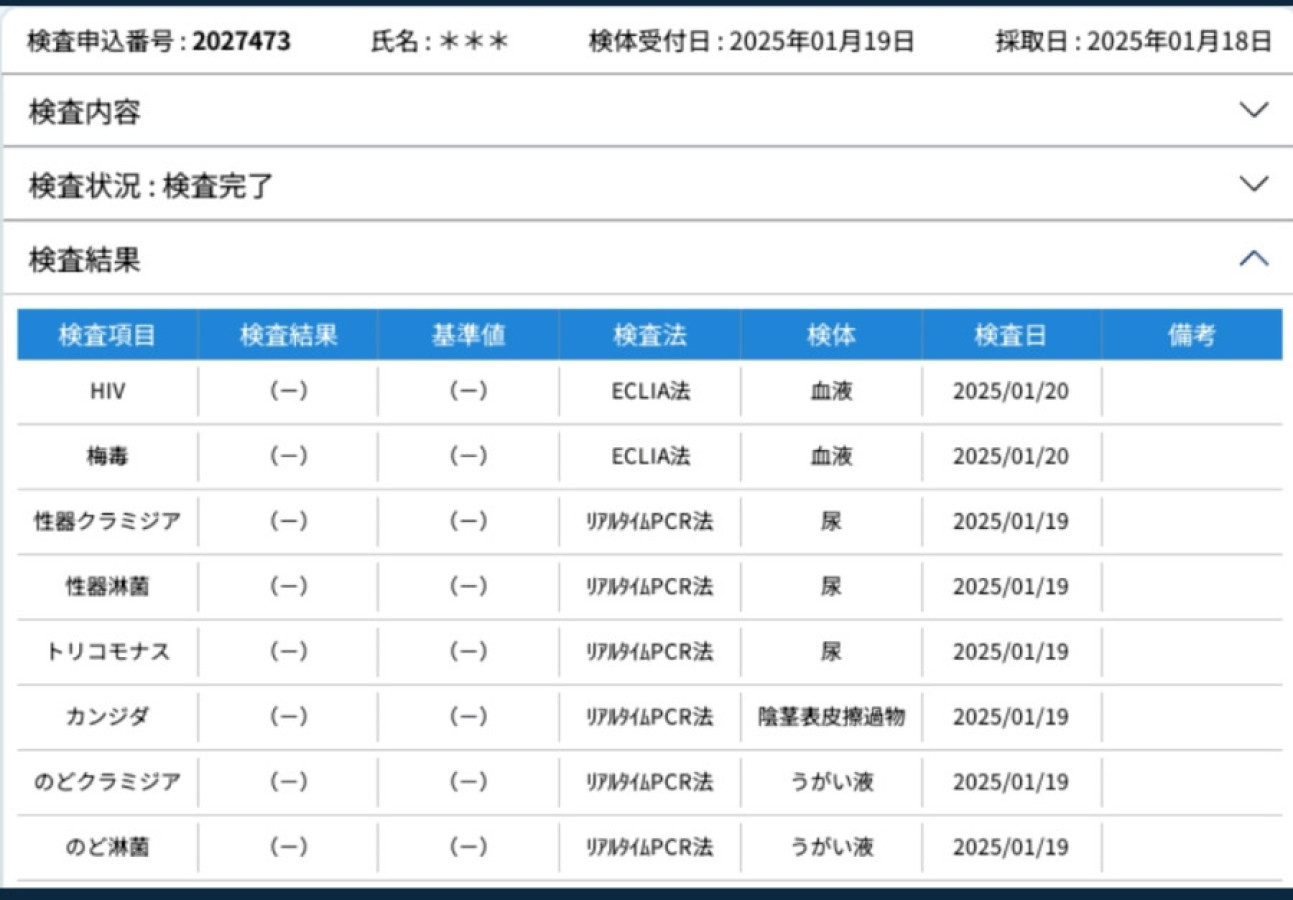The height and width of the screenshot is (900, 1293).
Task: Click 性器クラミジア row's date 2025/01/19
Action: coord(1011,521)
